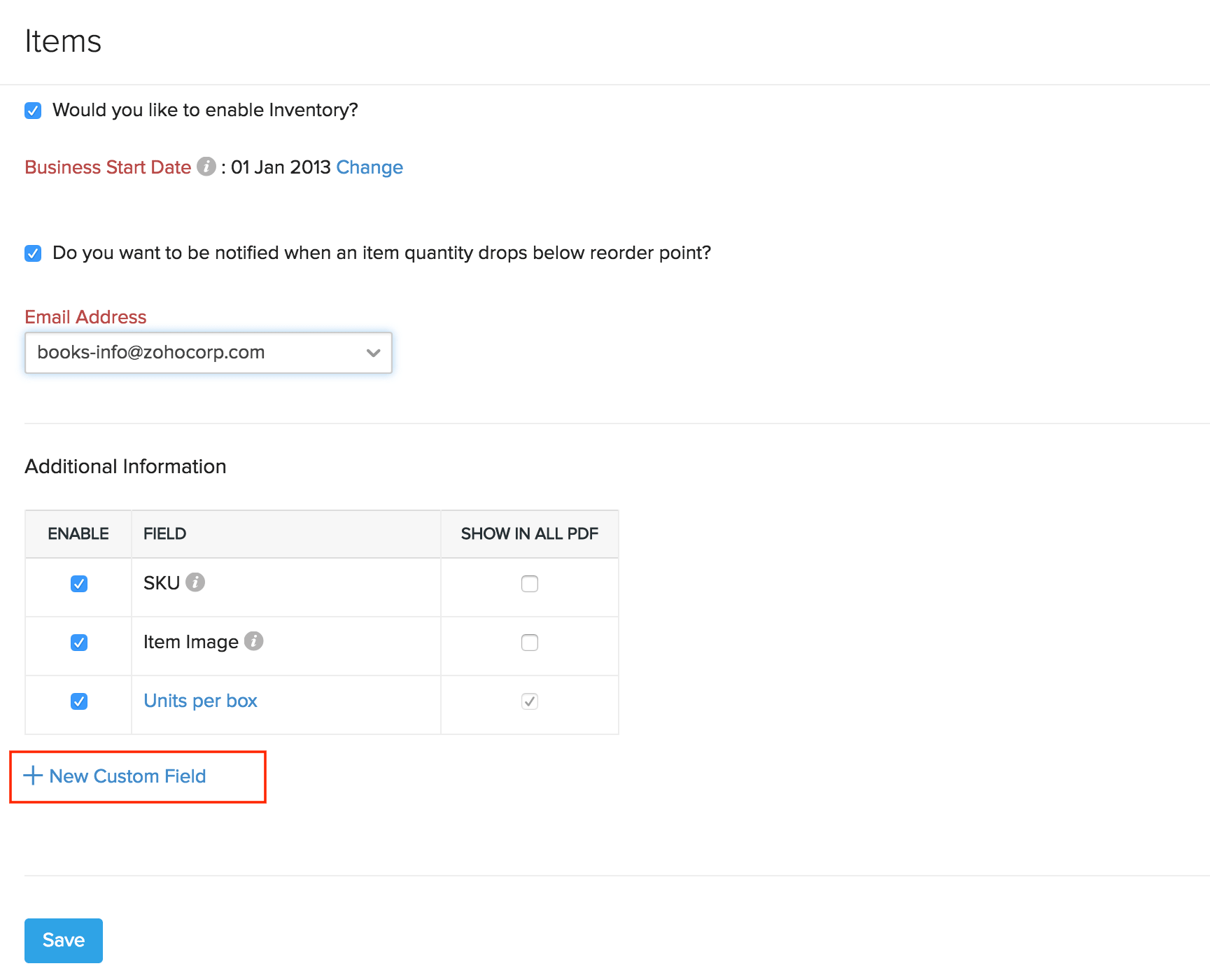
Task: Click the ENABLE column header
Action: click(78, 534)
